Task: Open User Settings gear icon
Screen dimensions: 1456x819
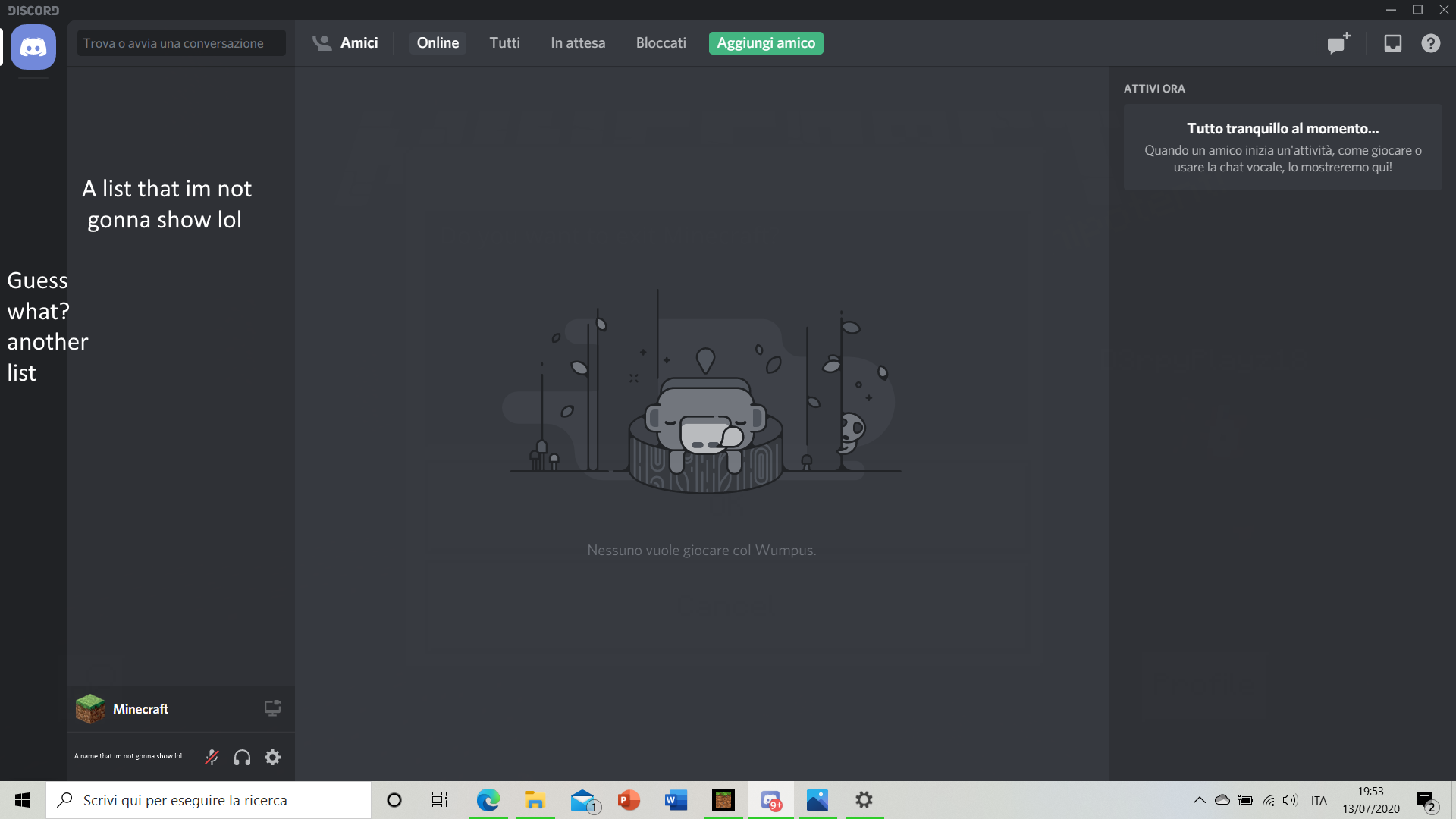Action: (272, 757)
